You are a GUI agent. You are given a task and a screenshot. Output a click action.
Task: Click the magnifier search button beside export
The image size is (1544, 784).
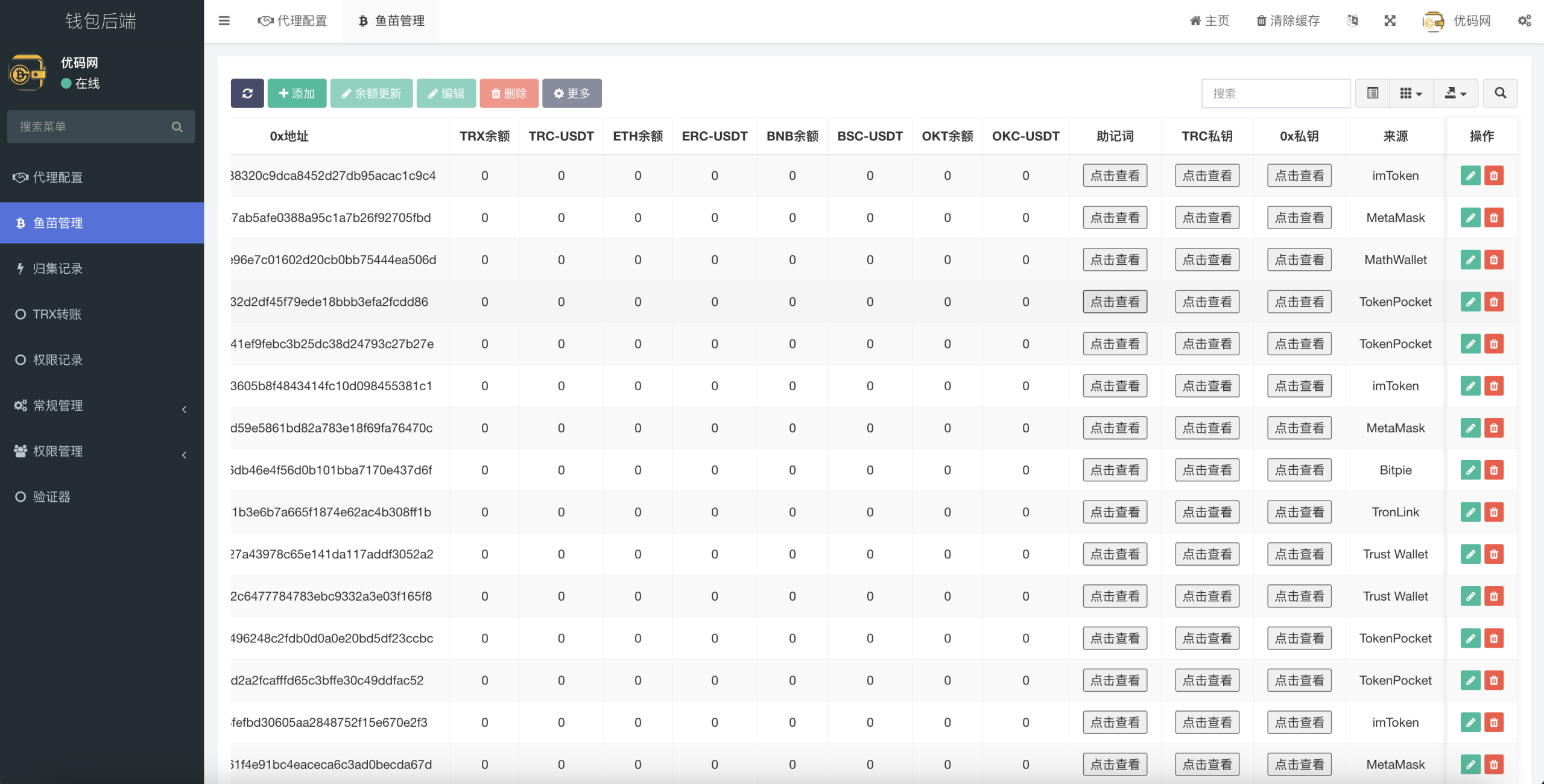(x=1500, y=93)
